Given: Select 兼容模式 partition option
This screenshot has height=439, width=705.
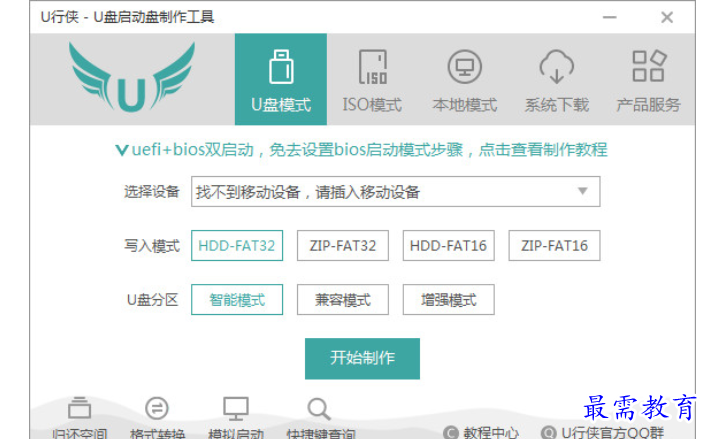Looking at the screenshot, I should point(343,300).
